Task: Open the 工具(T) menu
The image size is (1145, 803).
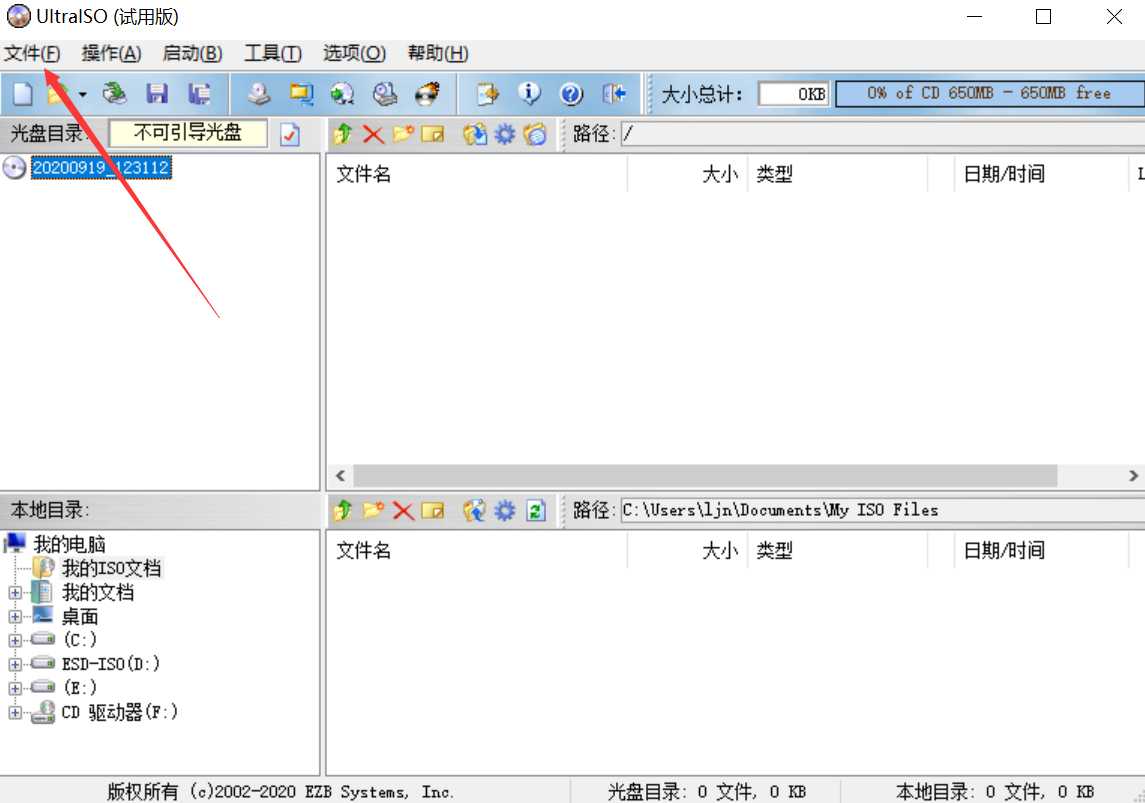Action: pos(272,53)
